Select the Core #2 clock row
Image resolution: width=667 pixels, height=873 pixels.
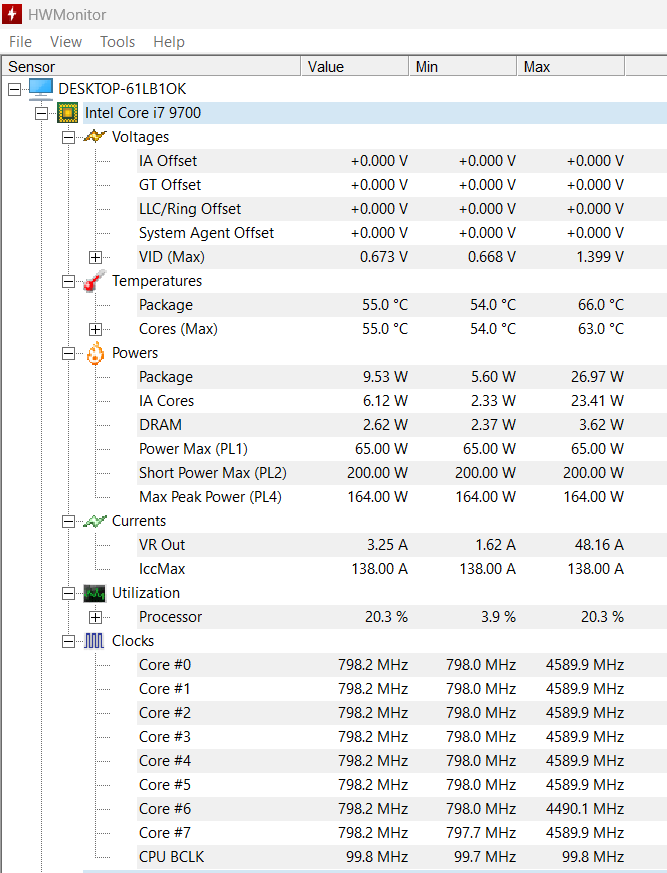[x=403, y=713]
